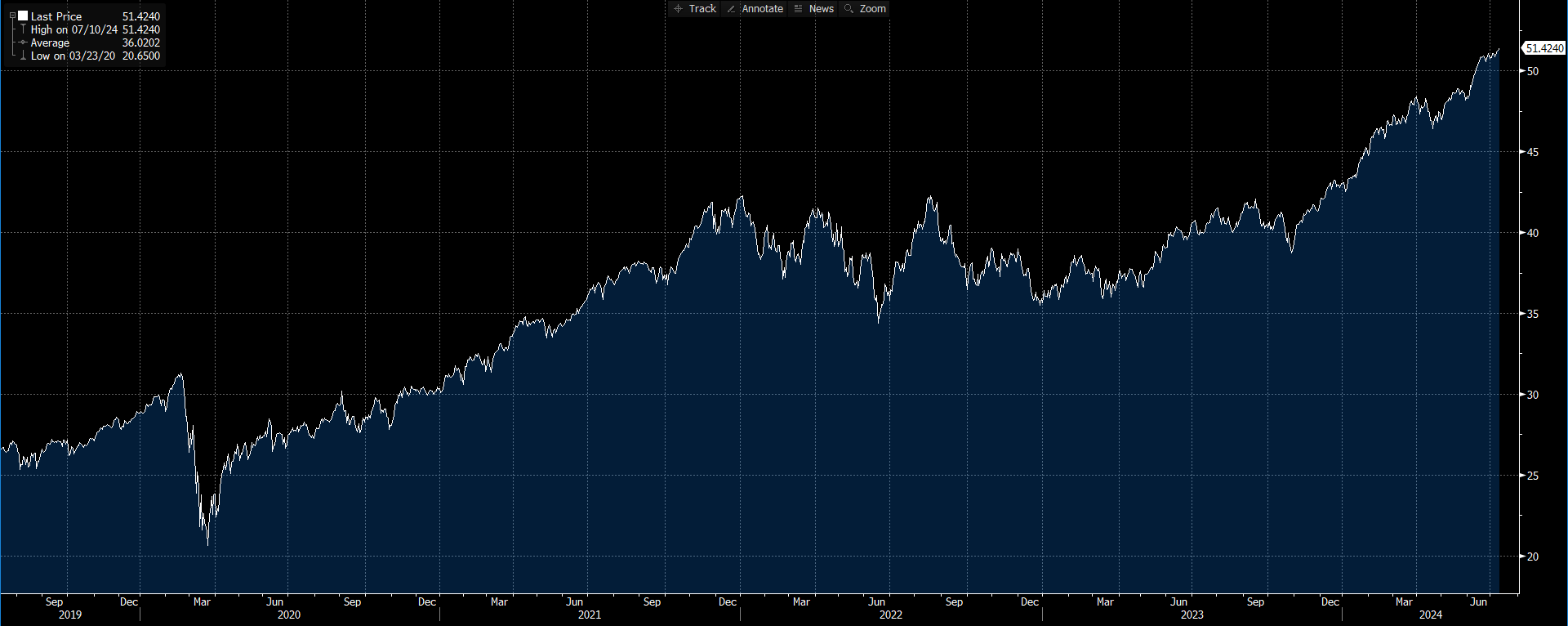Click the 2021 year label on time axis
The image size is (1568, 626).
tap(590, 615)
